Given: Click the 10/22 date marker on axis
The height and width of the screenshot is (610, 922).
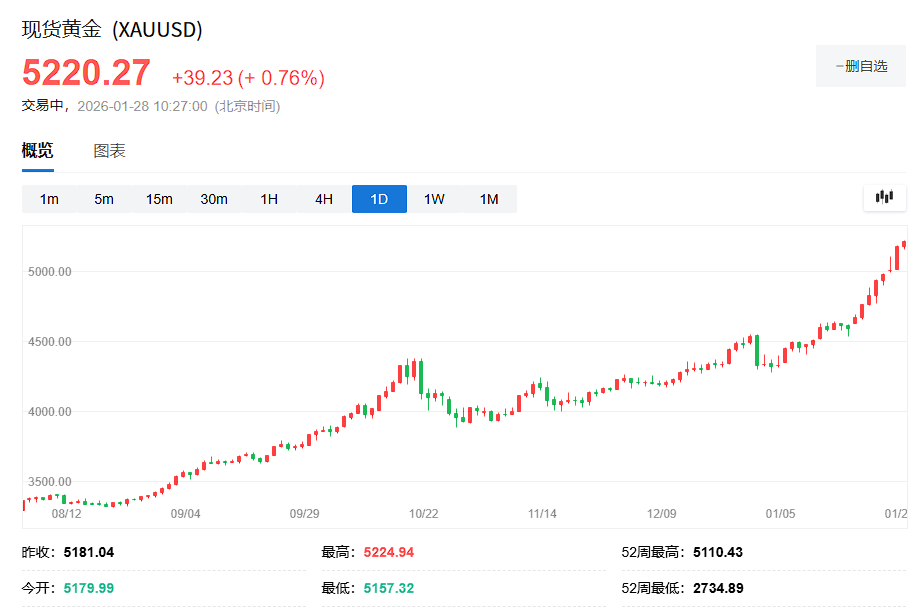Looking at the screenshot, I should pos(424,513).
